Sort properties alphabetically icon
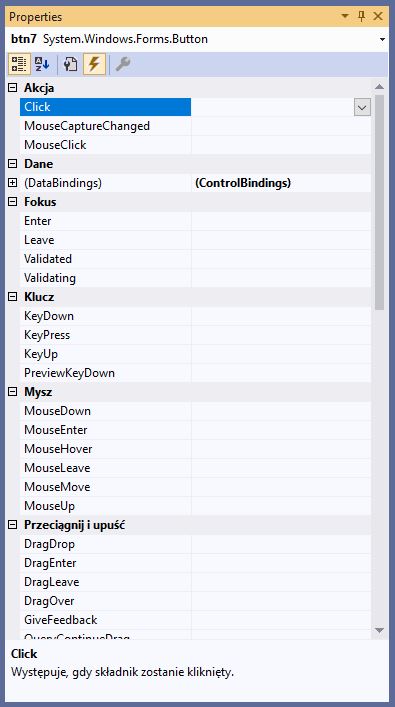Image resolution: width=395 pixels, height=707 pixels. pos(42,64)
